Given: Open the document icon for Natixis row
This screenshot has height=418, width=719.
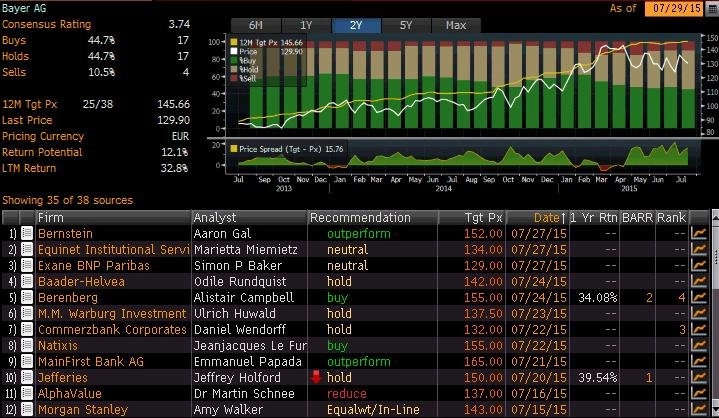Looking at the screenshot, I should click(x=27, y=346).
